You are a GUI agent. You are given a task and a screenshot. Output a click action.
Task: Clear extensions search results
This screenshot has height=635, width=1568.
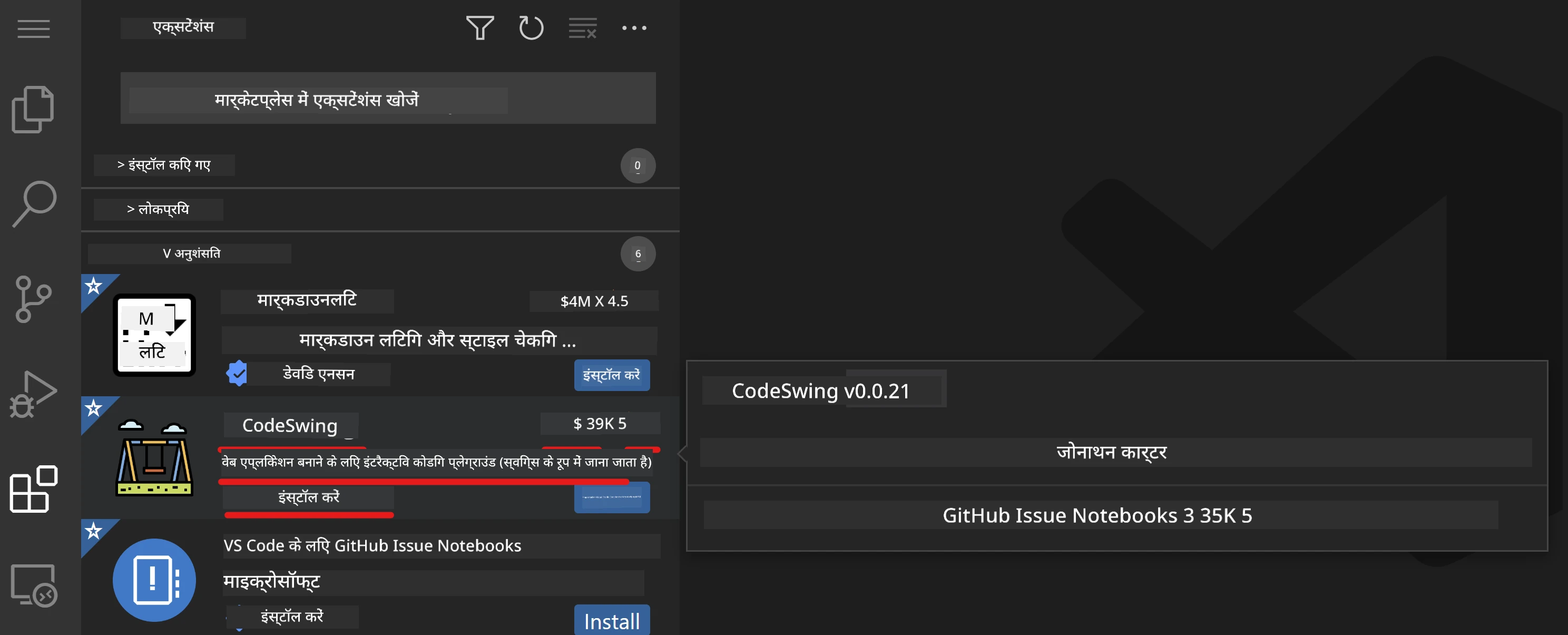coord(582,28)
